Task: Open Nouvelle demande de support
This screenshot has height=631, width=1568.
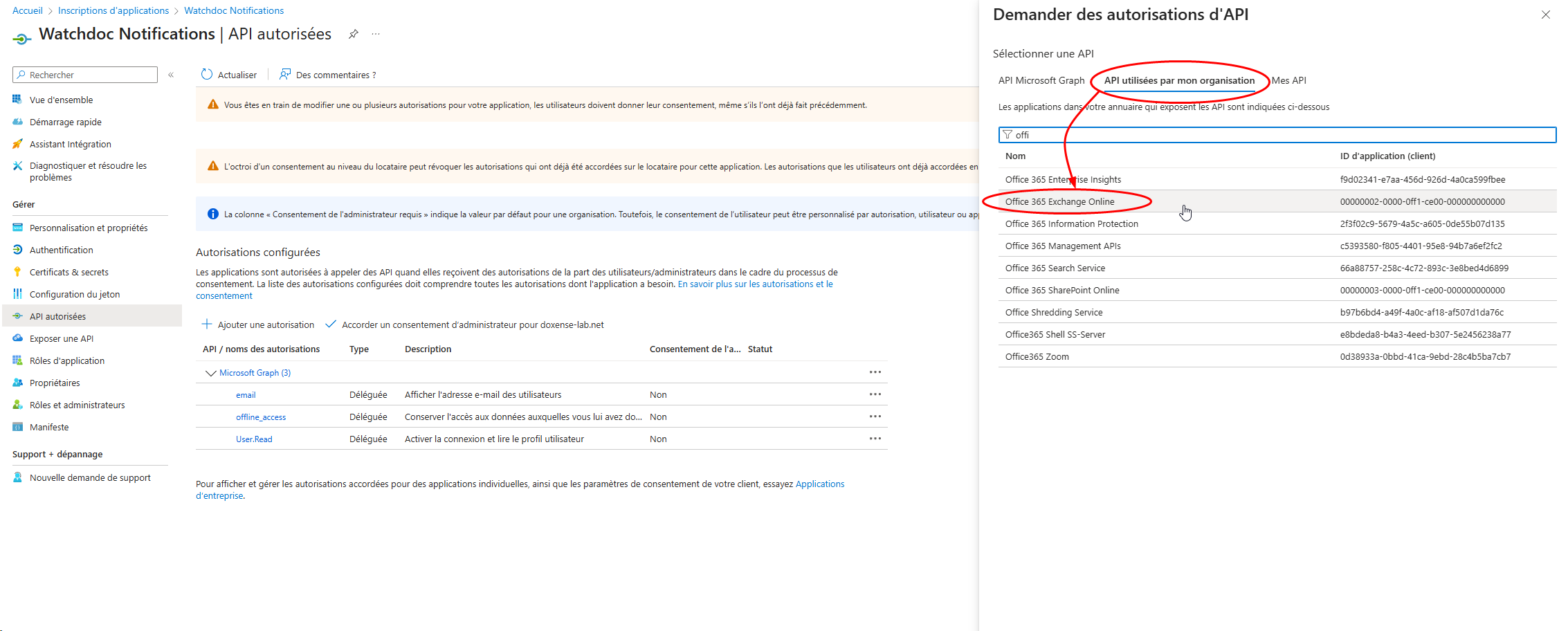Action: click(x=91, y=477)
